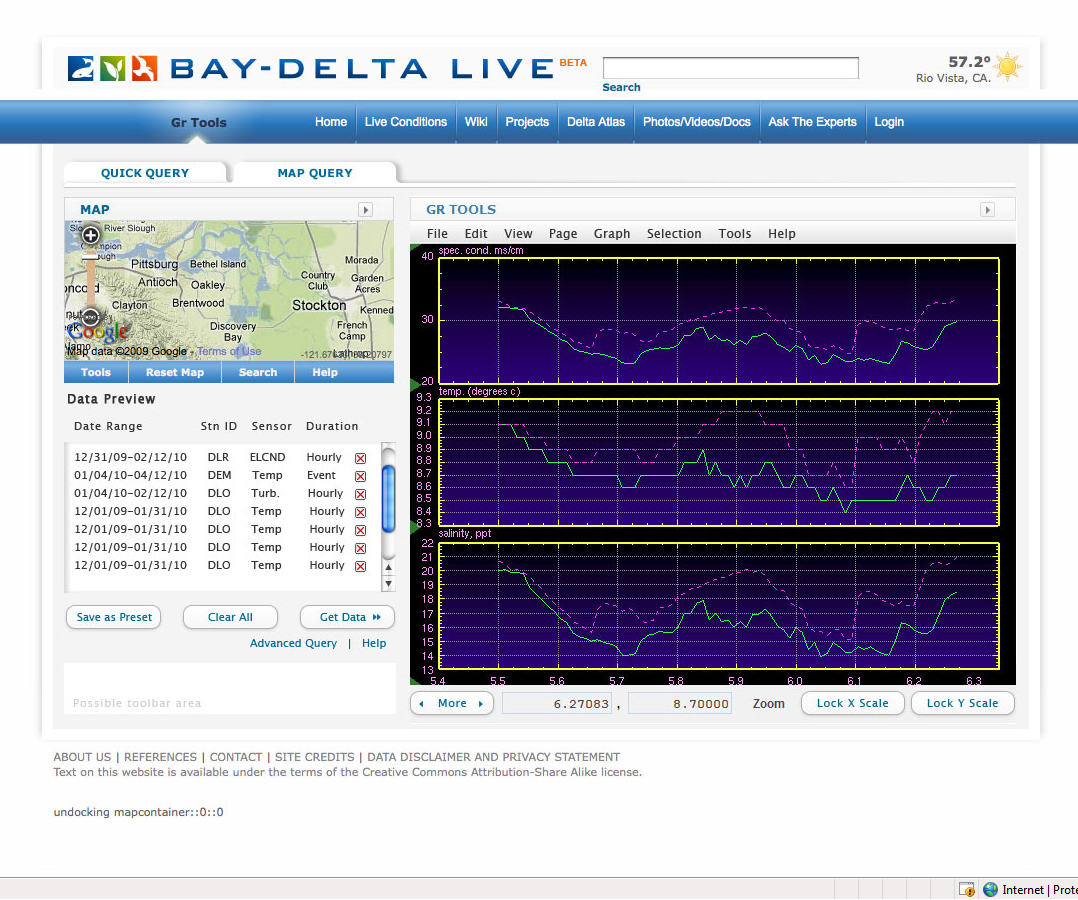Screen dimensions: 1078x900
Task: Open the CONTACT footer link
Action: [x=236, y=757]
